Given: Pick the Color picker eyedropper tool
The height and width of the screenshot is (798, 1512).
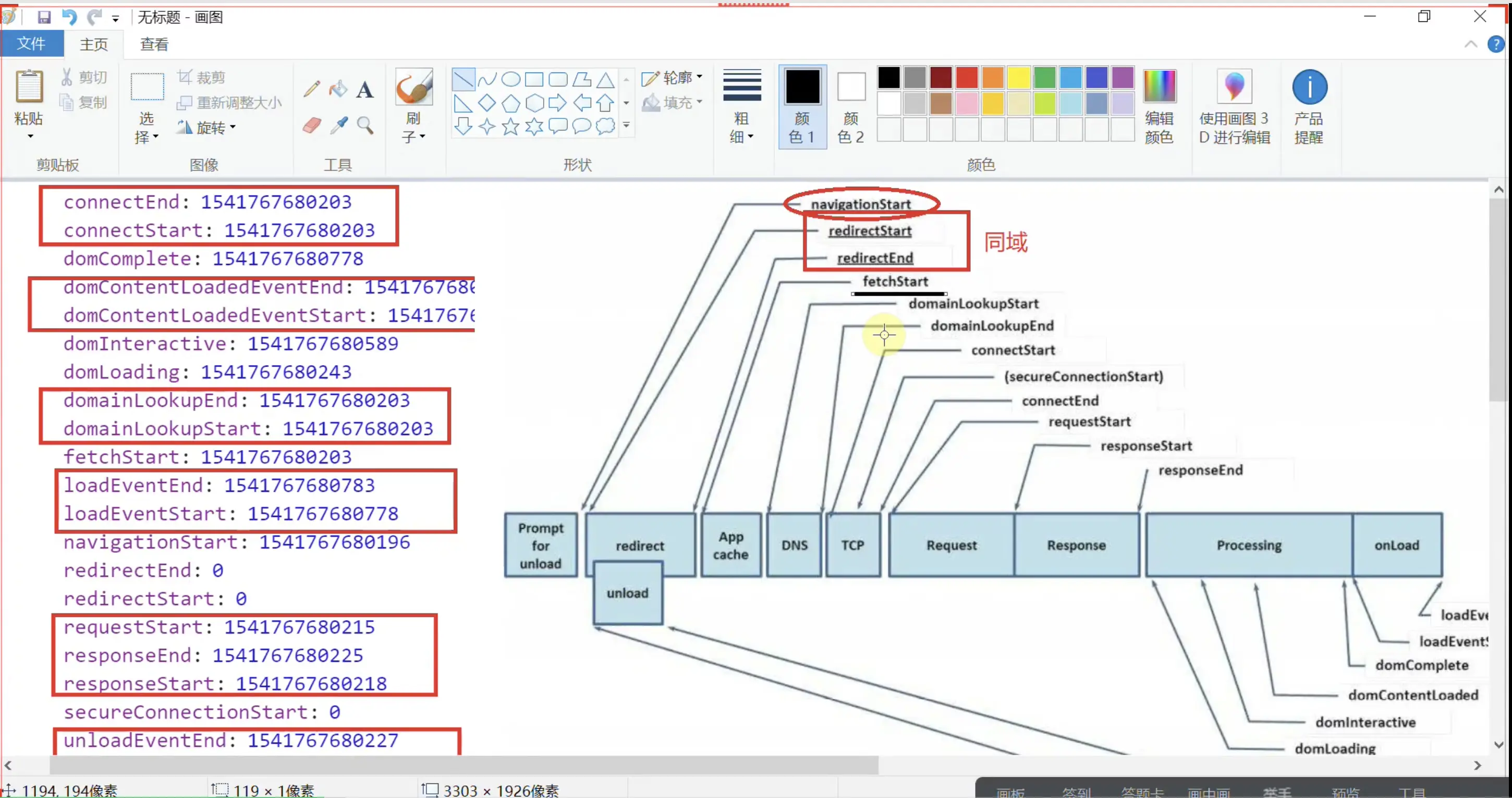Looking at the screenshot, I should 339,125.
